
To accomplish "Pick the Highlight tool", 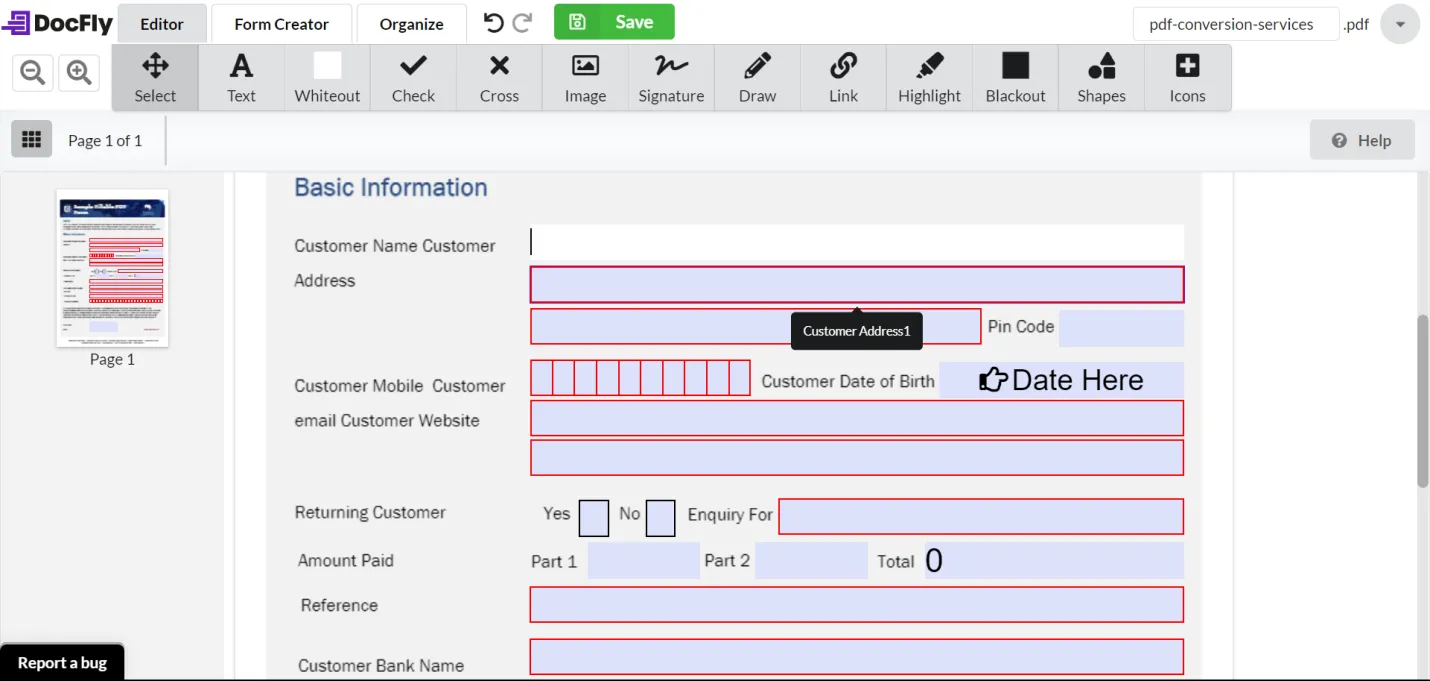I will pos(929,77).
